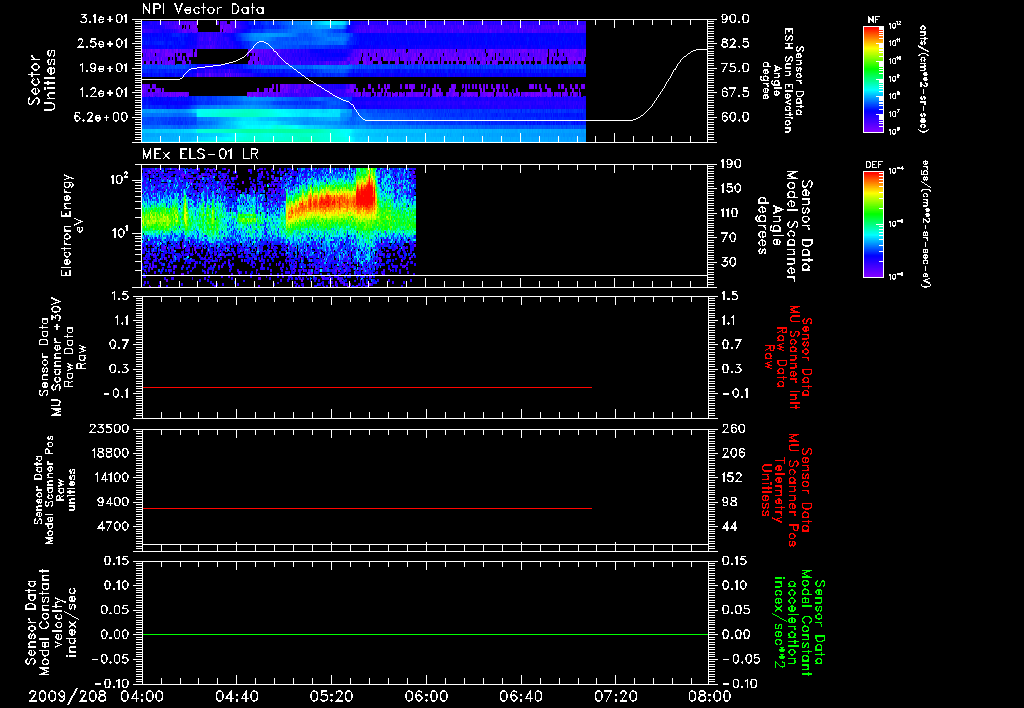The width and height of the screenshot is (1024, 708).
Task: Click the 60.0 elevation angle tick
Action: tap(735, 117)
